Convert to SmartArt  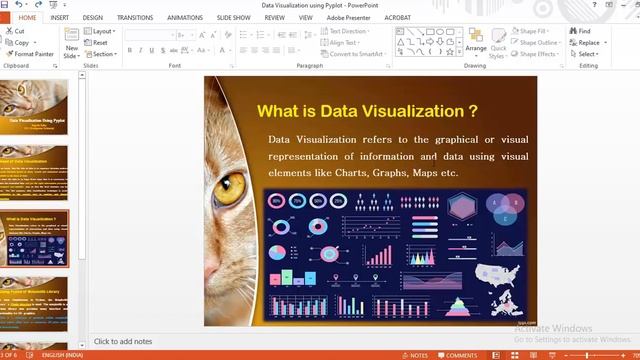[353, 54]
